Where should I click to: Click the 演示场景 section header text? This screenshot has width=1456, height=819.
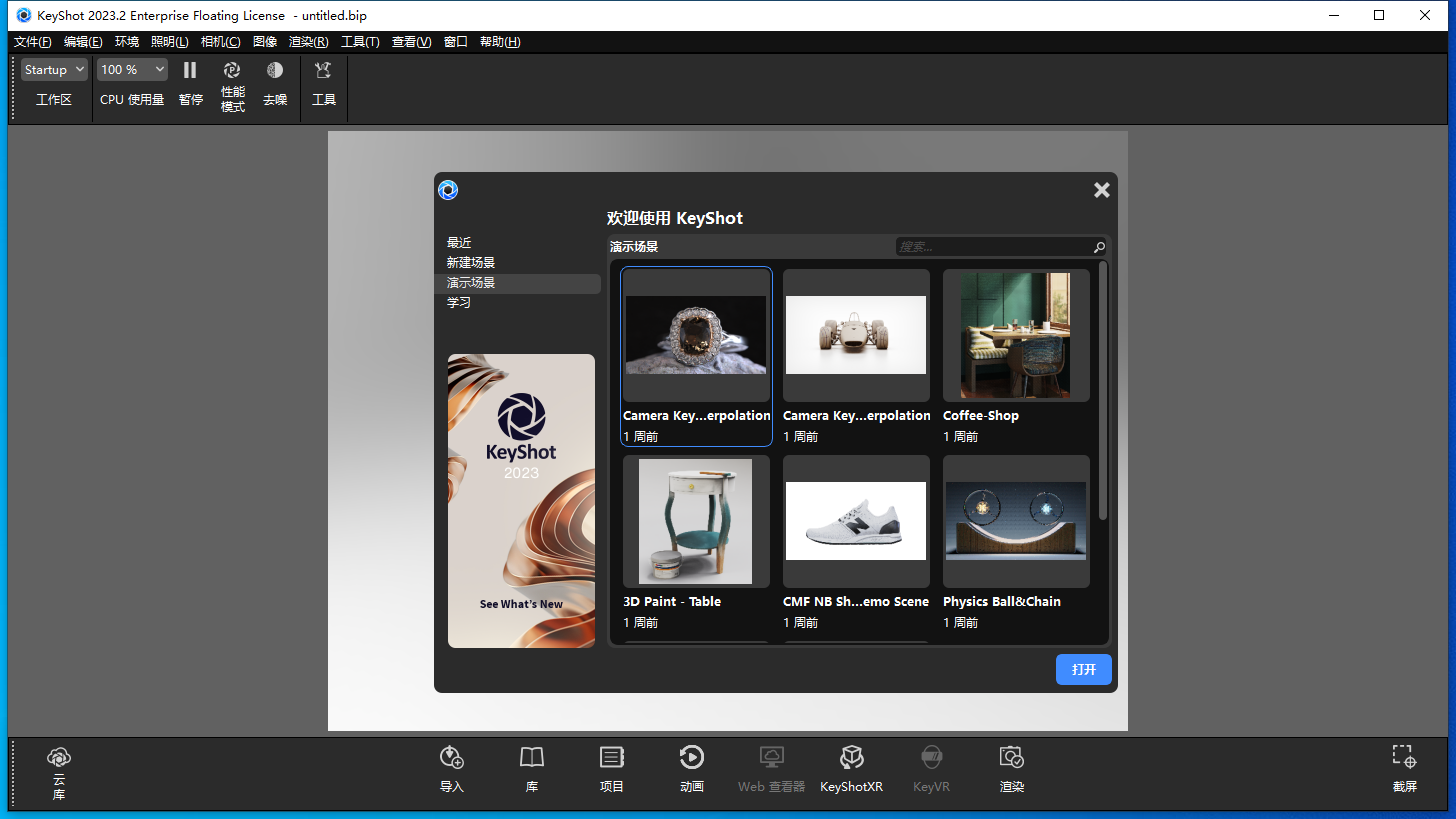tap(634, 247)
